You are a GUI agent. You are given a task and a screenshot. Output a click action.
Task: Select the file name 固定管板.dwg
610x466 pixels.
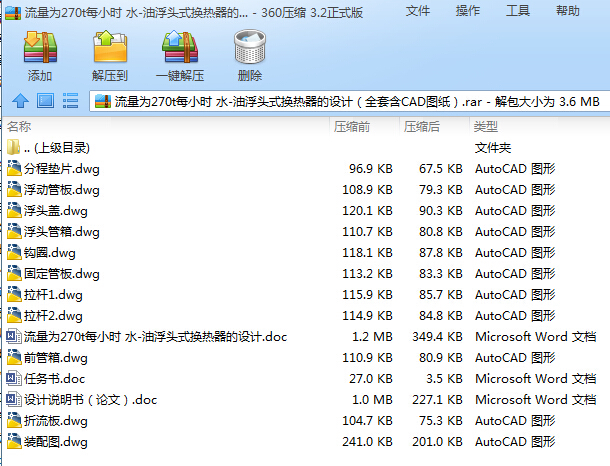62,274
